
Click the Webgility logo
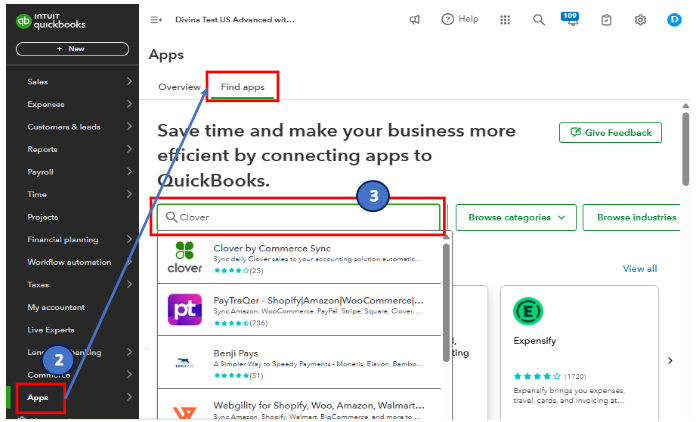[185, 412]
